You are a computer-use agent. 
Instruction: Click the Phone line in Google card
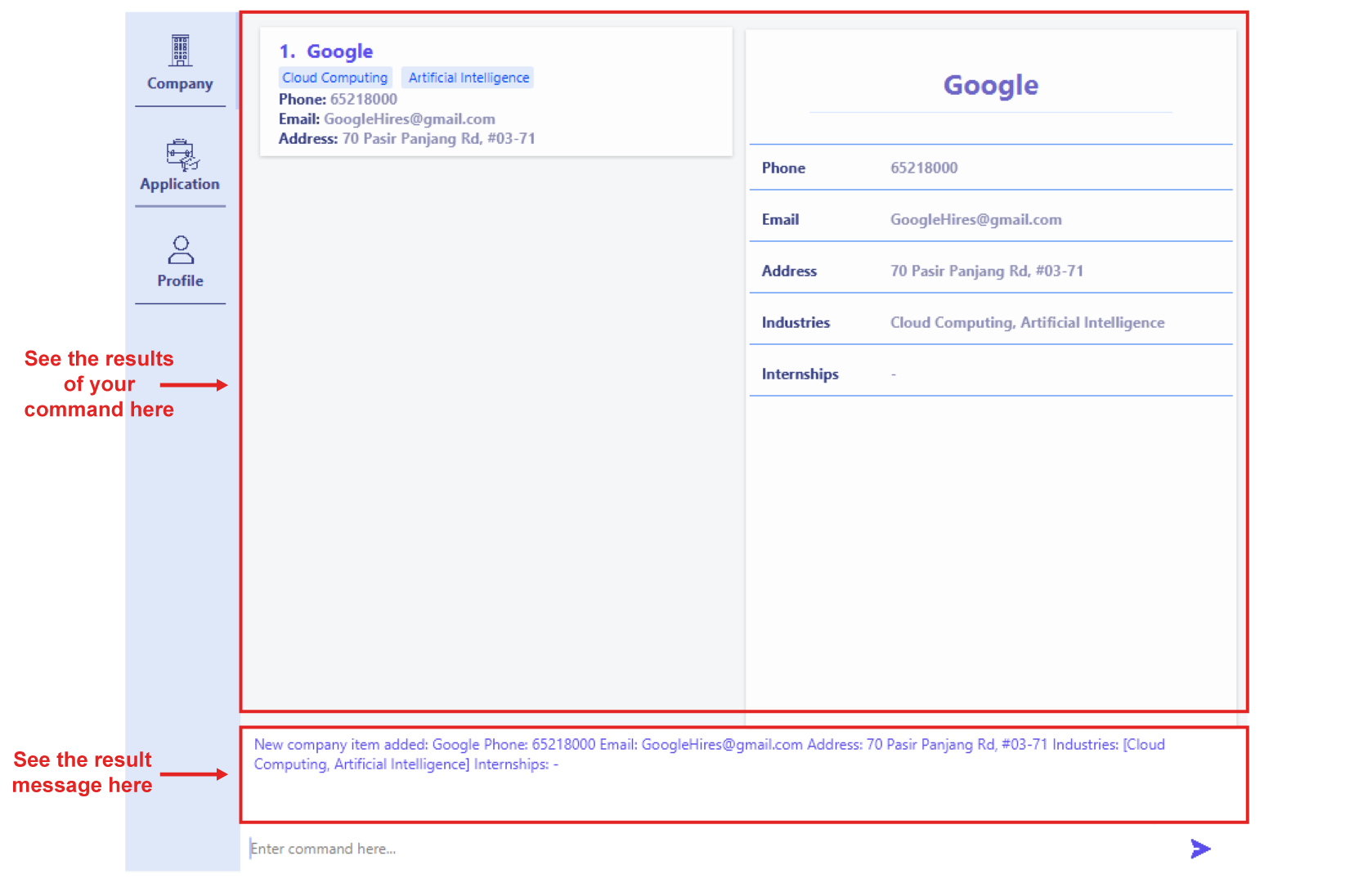[x=338, y=99]
